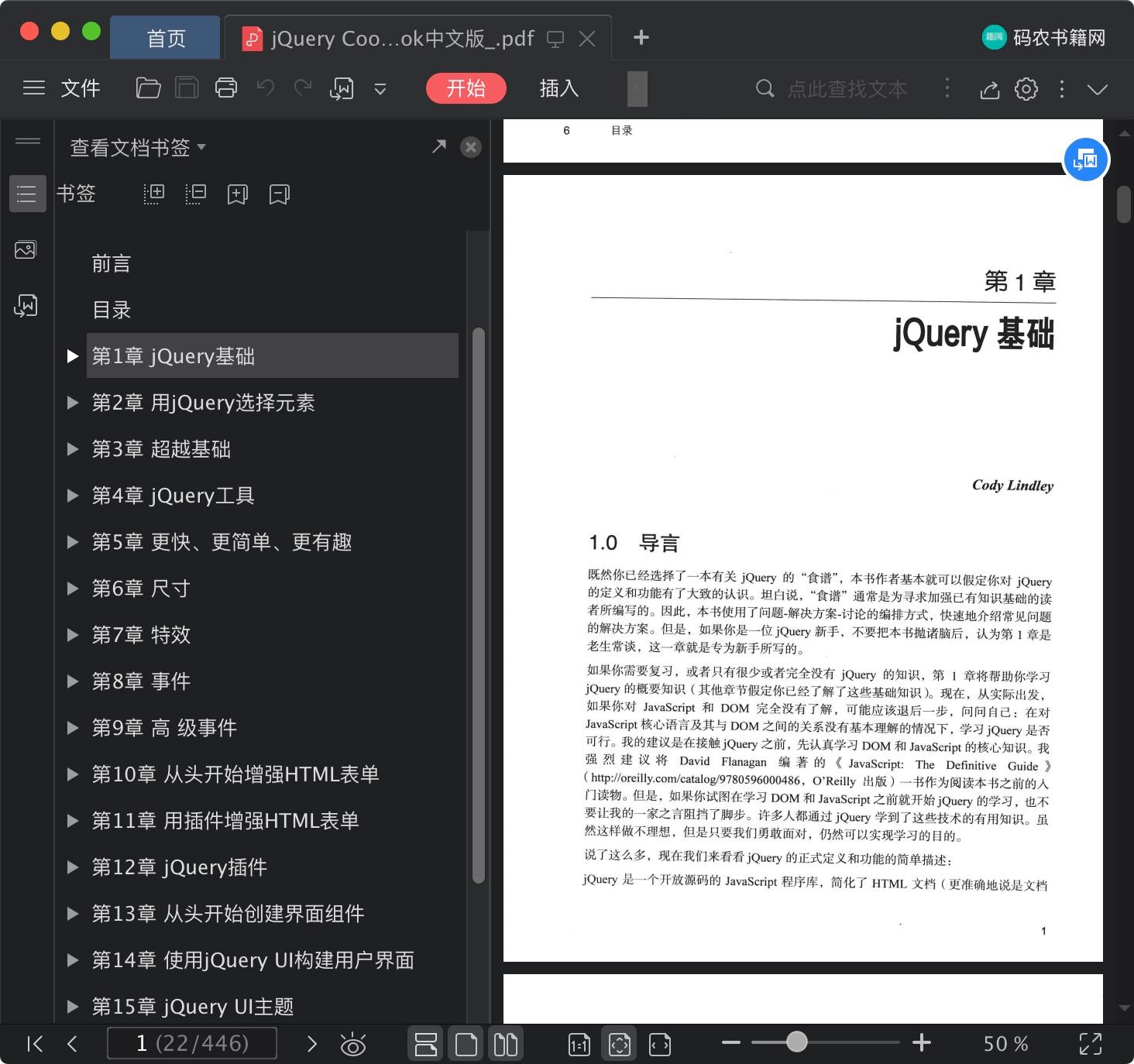Screen dimensions: 1134x1064
Task: Go to the next page
Action: click(312, 1044)
